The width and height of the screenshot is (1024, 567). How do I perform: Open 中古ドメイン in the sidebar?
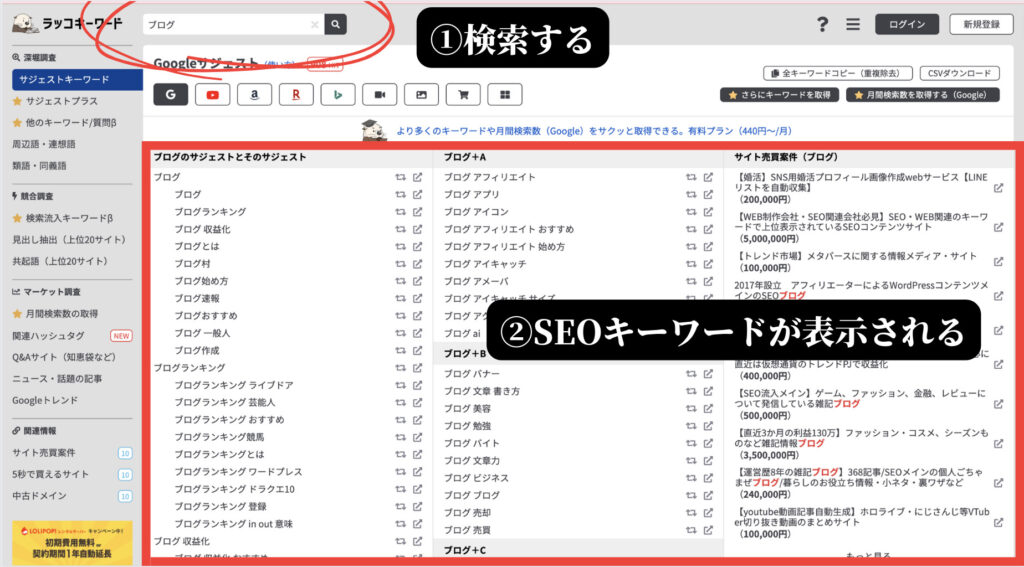pos(39,496)
